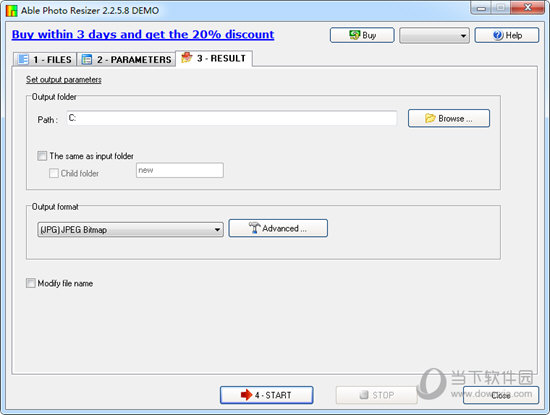Viewport: 550px width, 415px height.
Task: Click the child folder name field 'new'
Action: click(x=180, y=170)
